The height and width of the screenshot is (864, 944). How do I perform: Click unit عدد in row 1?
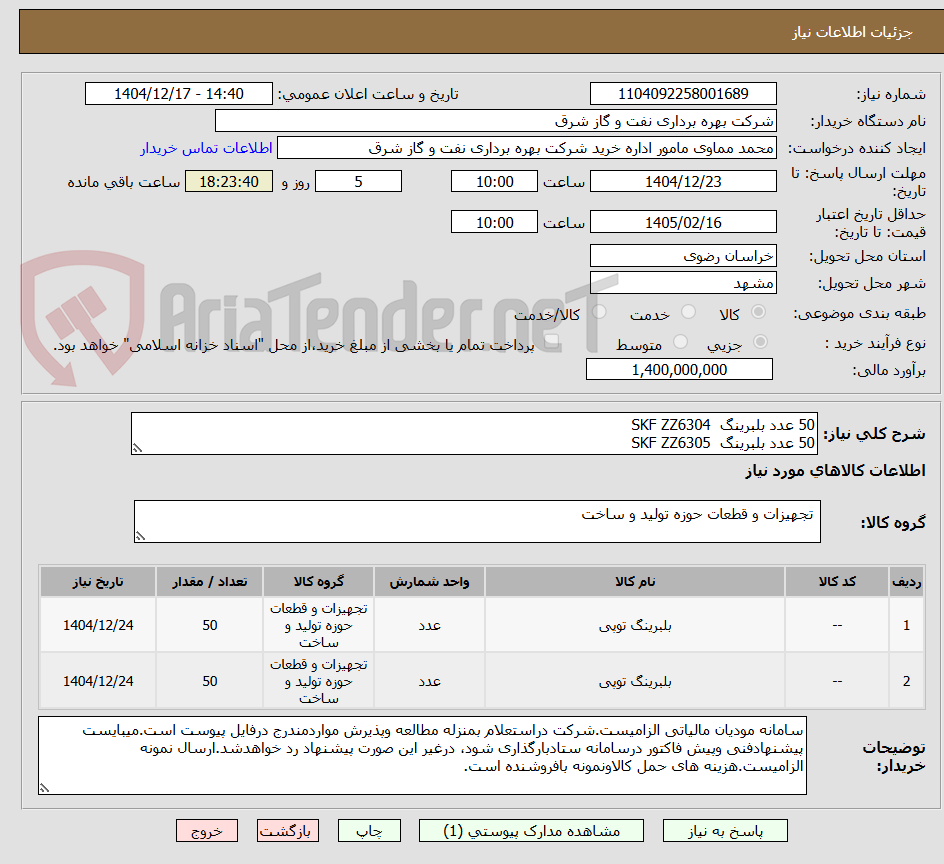pos(429,626)
